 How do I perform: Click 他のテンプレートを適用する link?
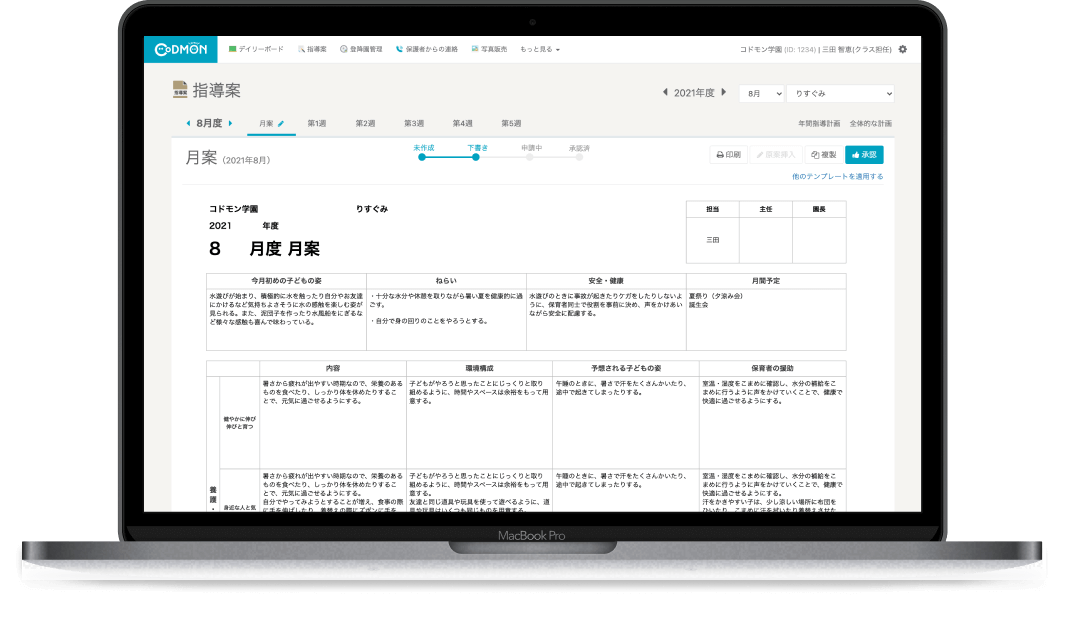pyautogui.click(x=837, y=176)
